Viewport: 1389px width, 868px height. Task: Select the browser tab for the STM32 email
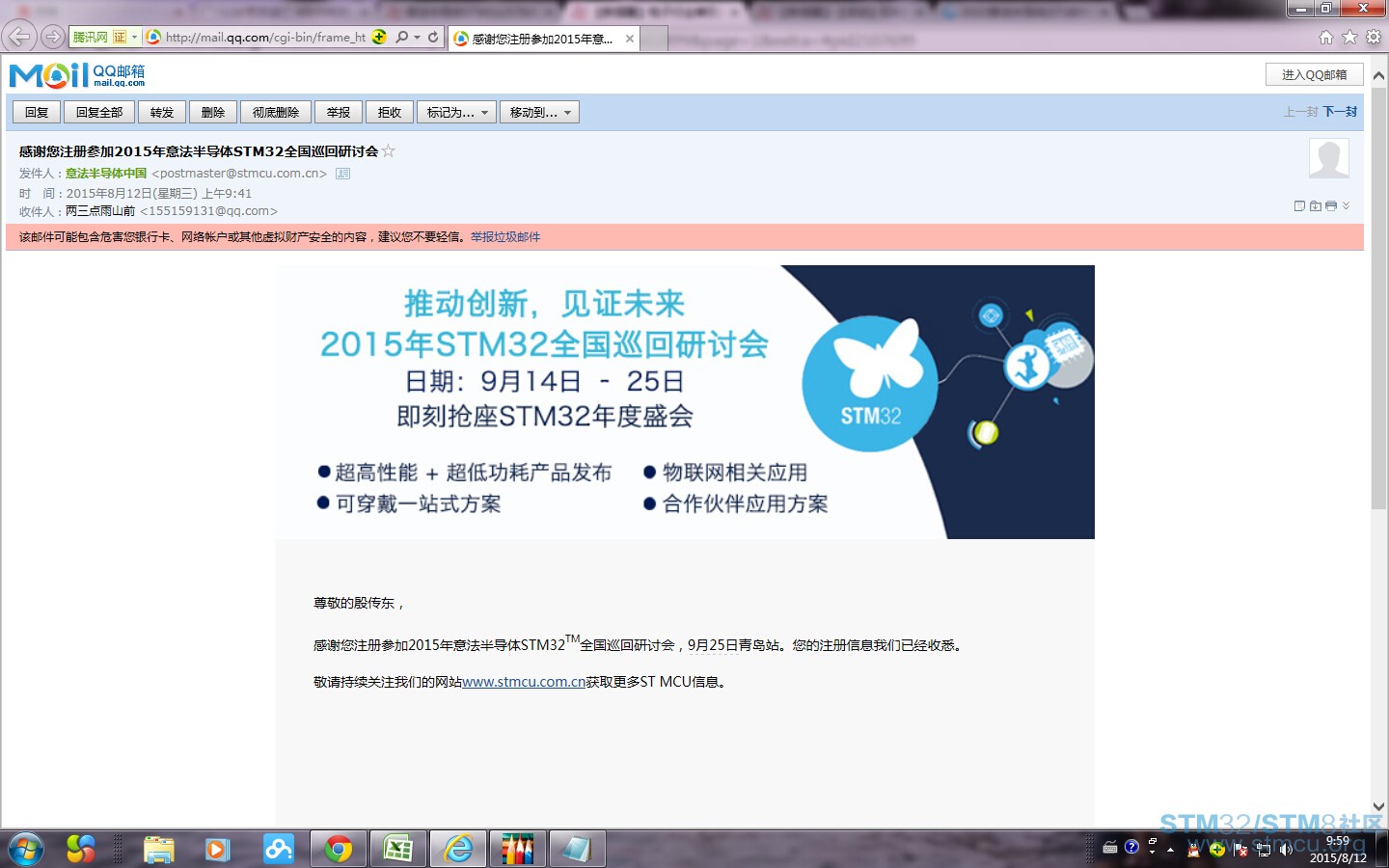(x=542, y=39)
